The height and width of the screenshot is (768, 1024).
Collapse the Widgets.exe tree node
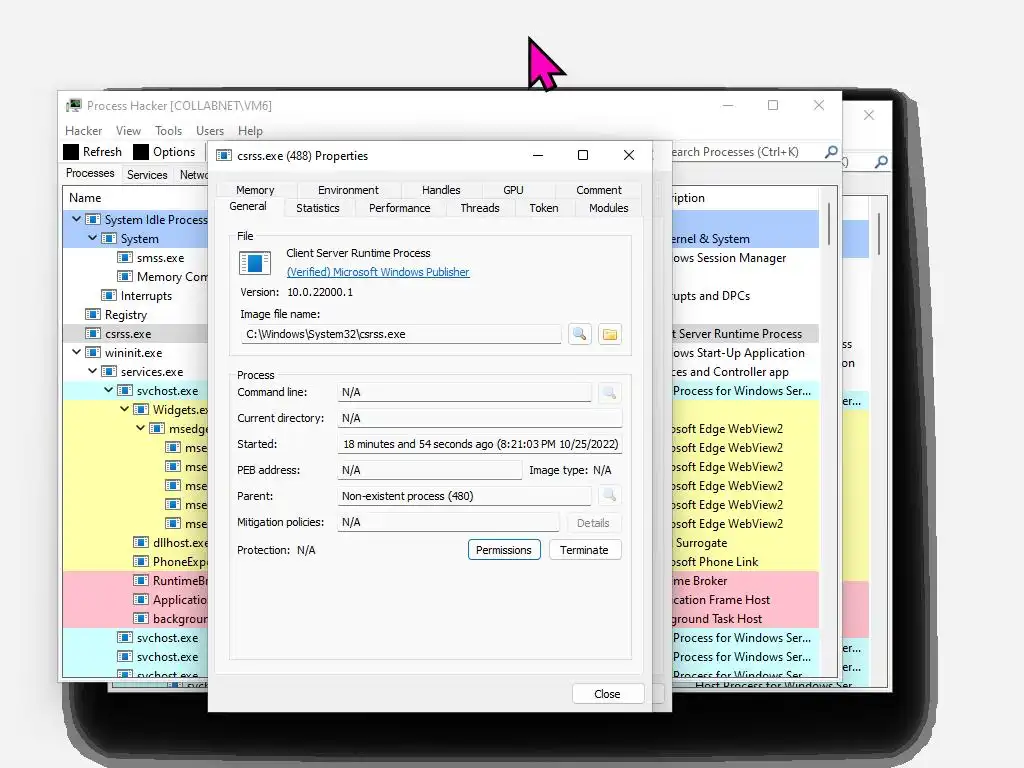pos(125,409)
